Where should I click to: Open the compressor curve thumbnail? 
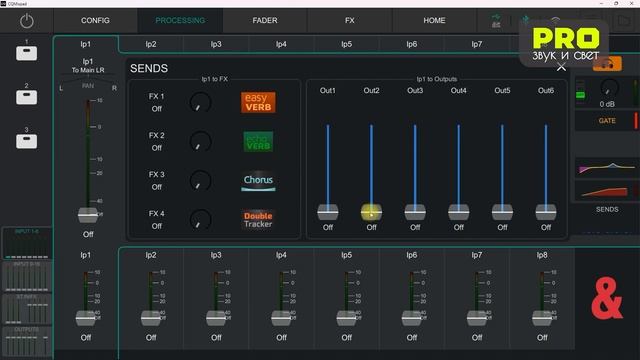(x=607, y=191)
